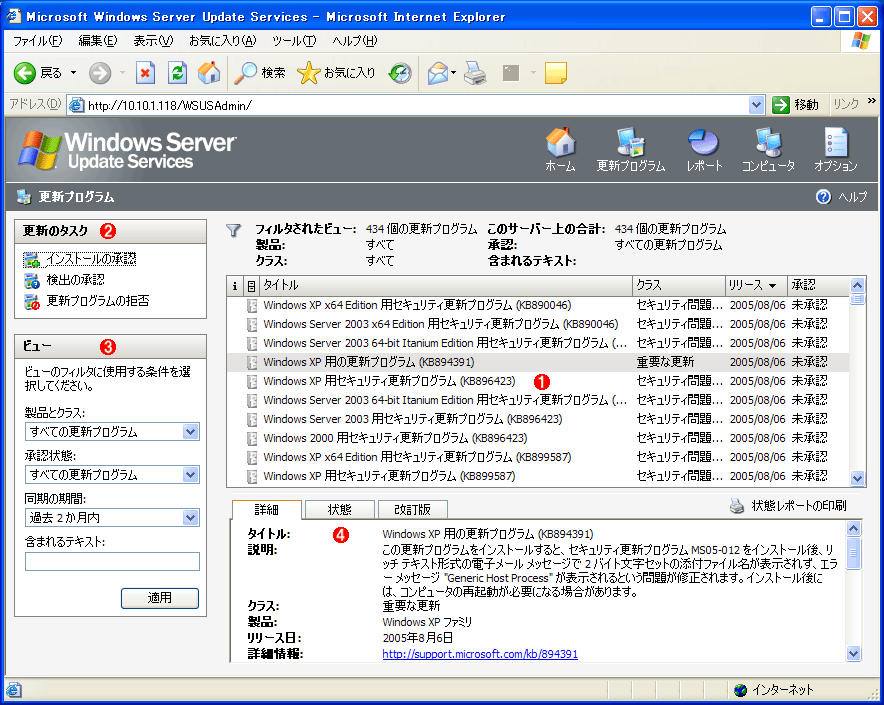This screenshot has height=705, width=884.
Task: Click 移動 go button
Action: point(795,105)
